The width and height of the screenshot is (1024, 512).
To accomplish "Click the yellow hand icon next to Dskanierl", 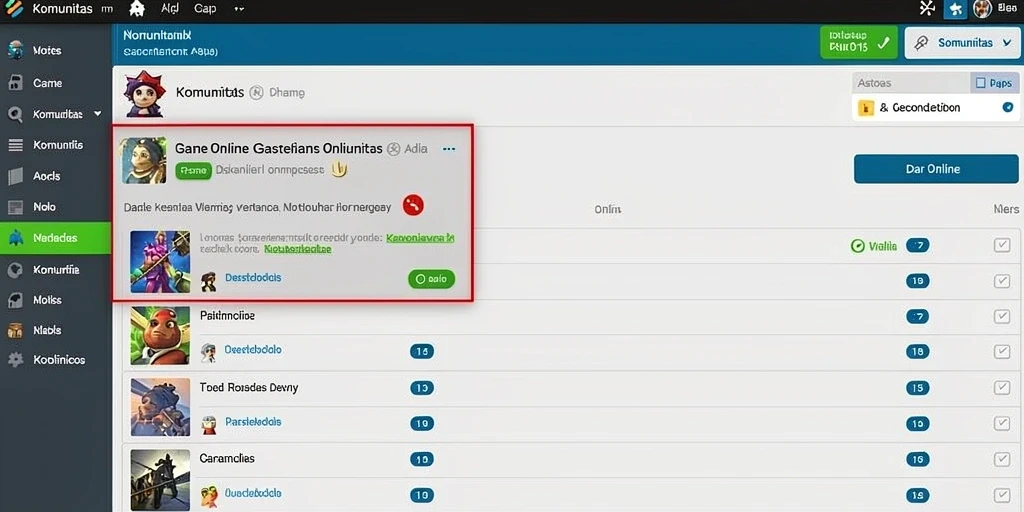I will (338, 170).
